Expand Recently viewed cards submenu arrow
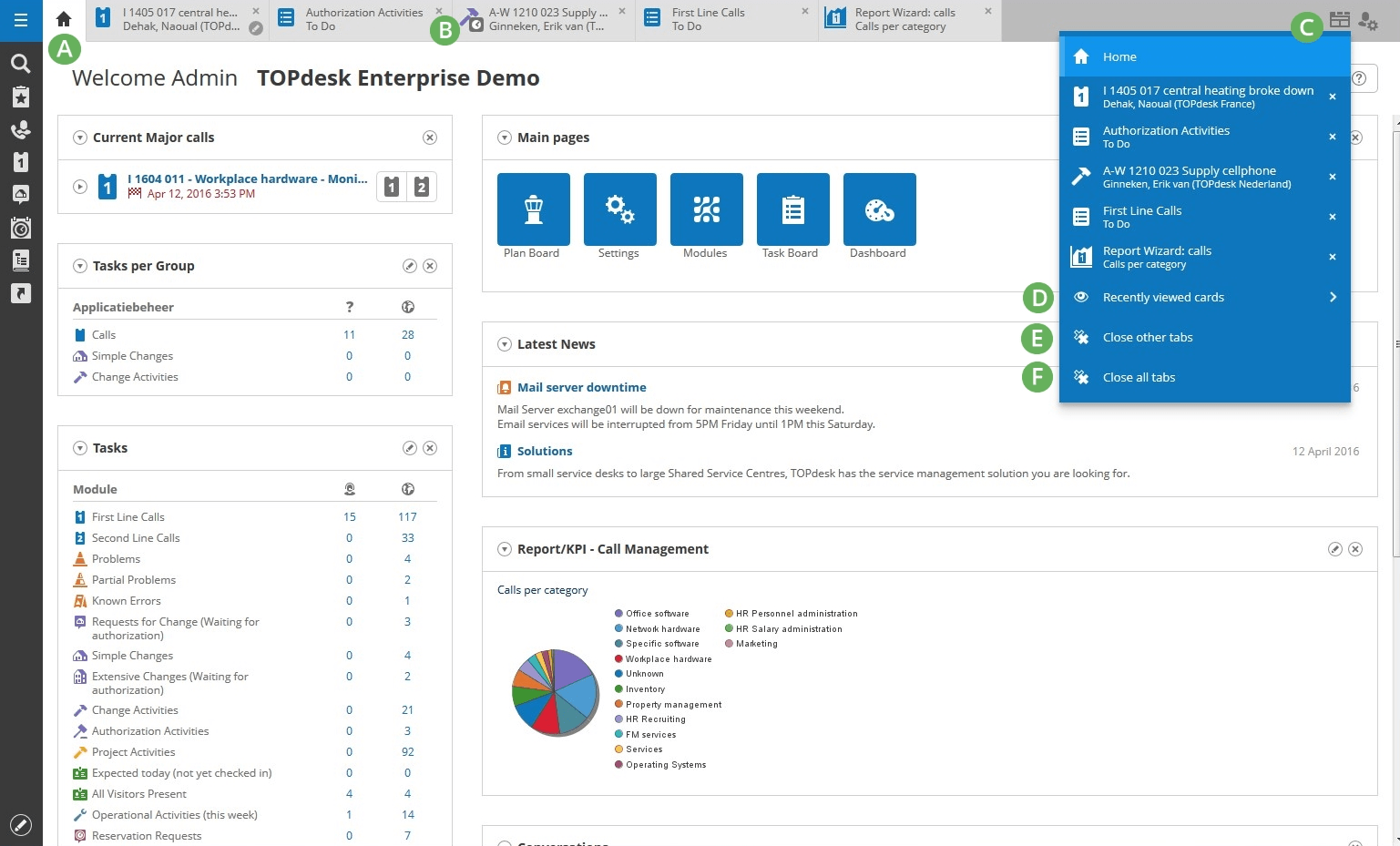The height and width of the screenshot is (846, 1400). tap(1333, 297)
